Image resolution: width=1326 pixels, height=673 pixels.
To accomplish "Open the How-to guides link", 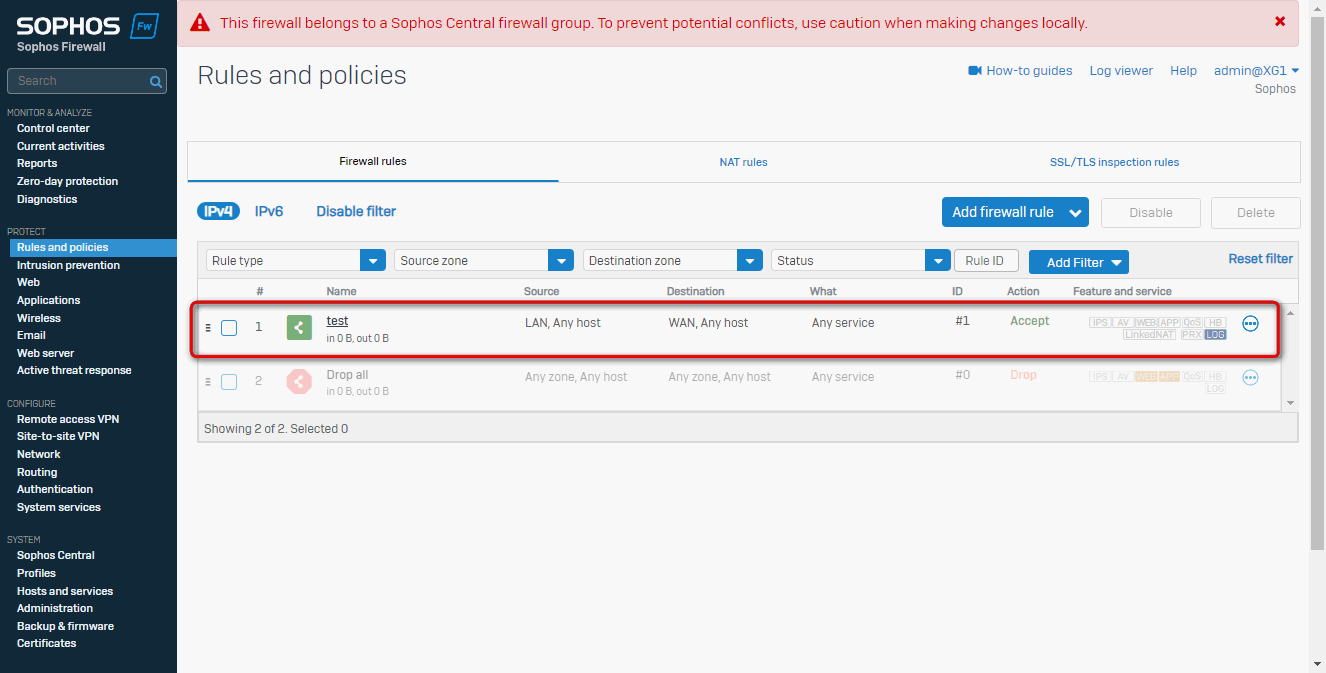I will (x=1029, y=71).
